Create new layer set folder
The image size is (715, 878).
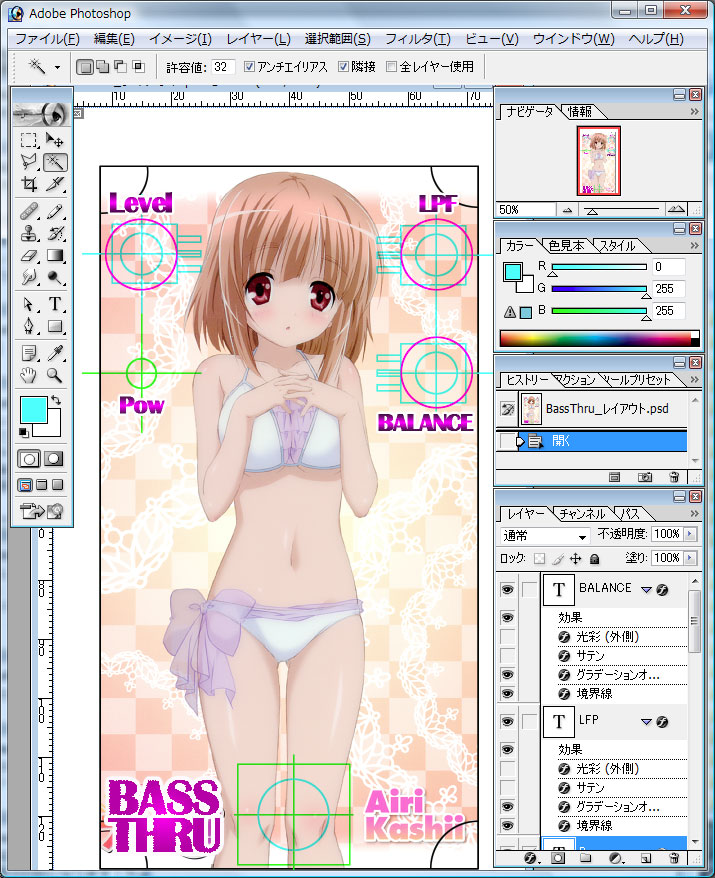point(586,858)
